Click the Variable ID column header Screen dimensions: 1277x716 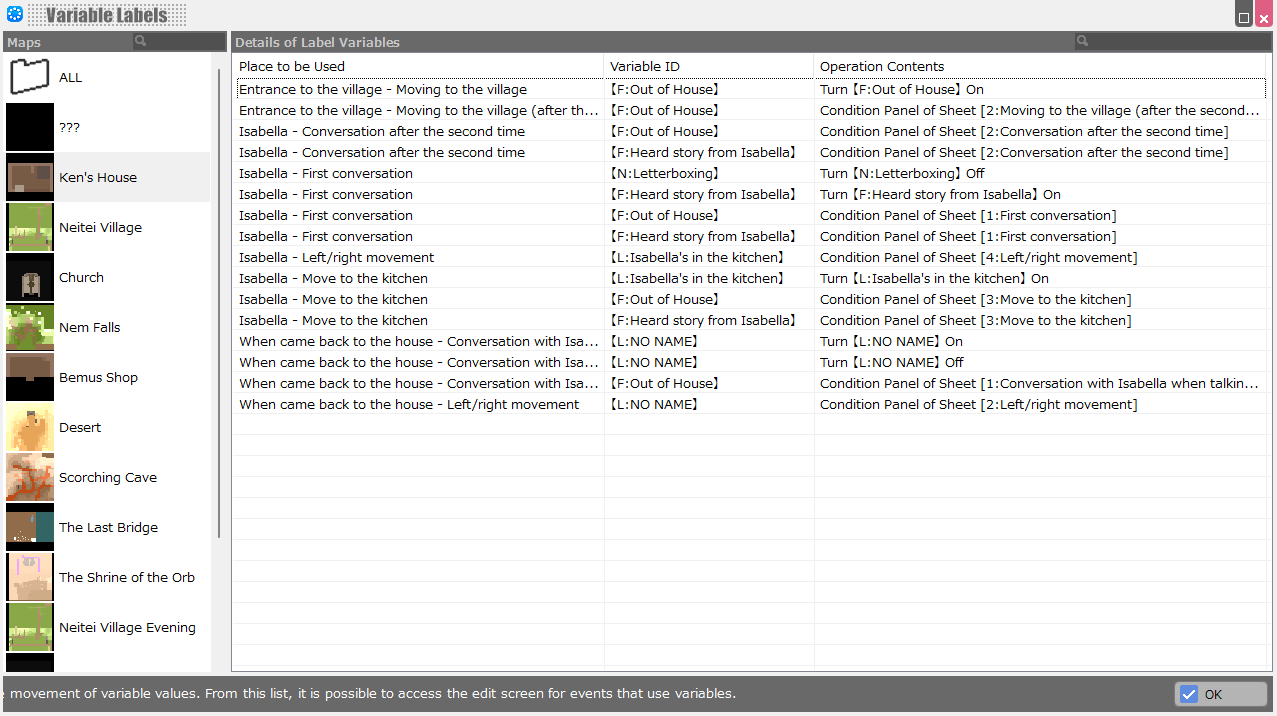pyautogui.click(x=708, y=66)
